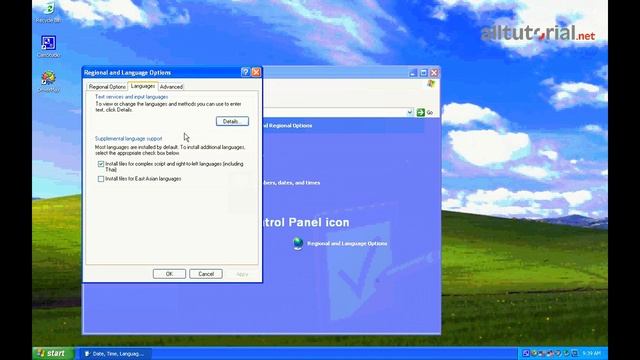Screen dimensions: 640x360
Task: Confirm the dialog with OK
Action: click(169, 274)
